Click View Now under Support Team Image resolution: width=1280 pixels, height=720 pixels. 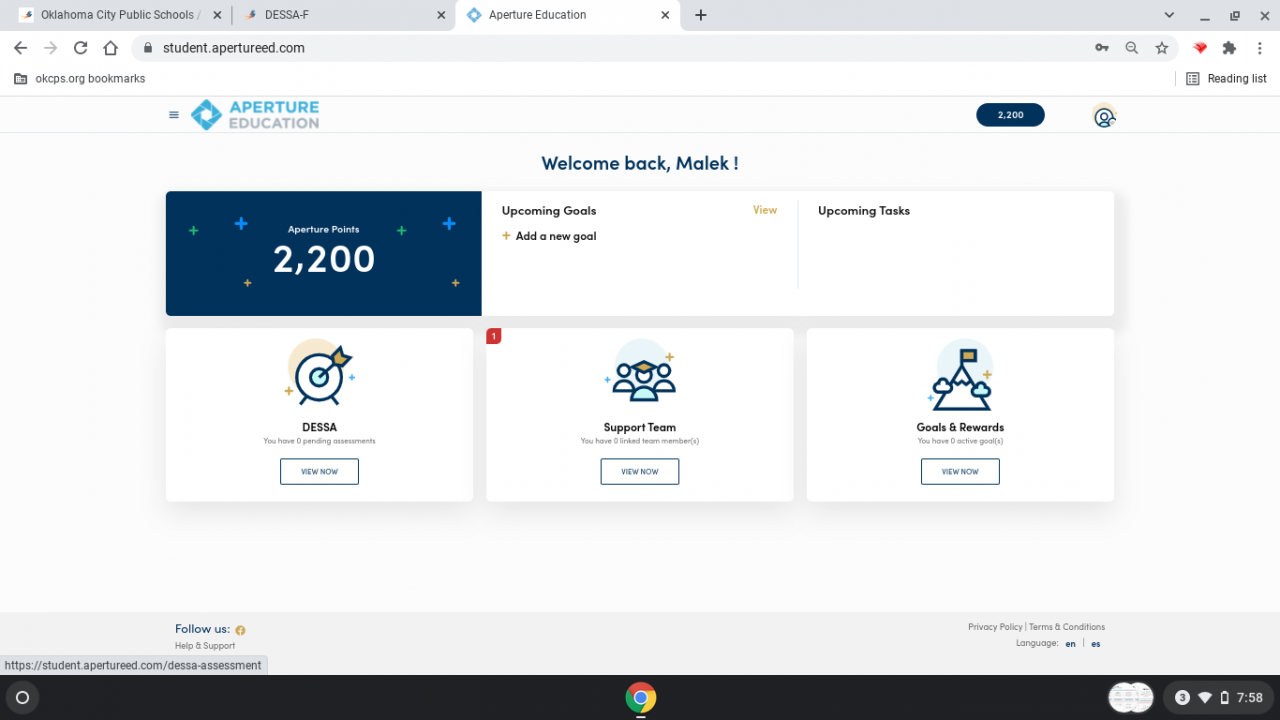640,471
